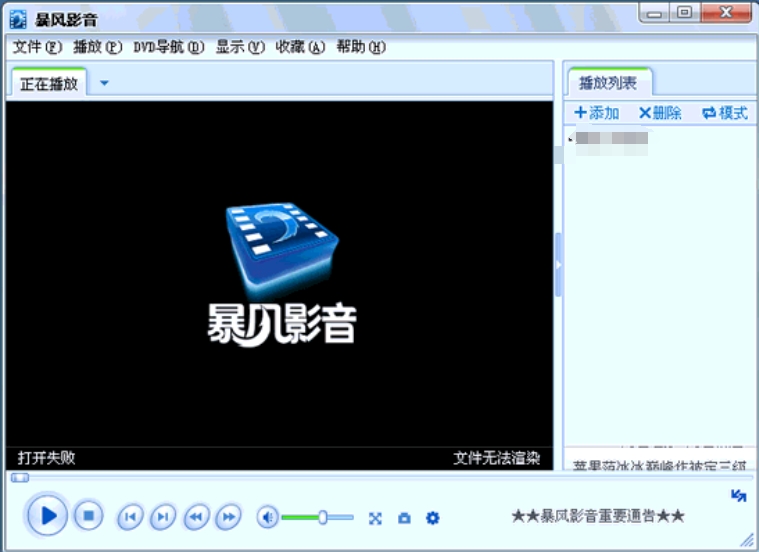Open settings via the gear icon

coord(433,518)
